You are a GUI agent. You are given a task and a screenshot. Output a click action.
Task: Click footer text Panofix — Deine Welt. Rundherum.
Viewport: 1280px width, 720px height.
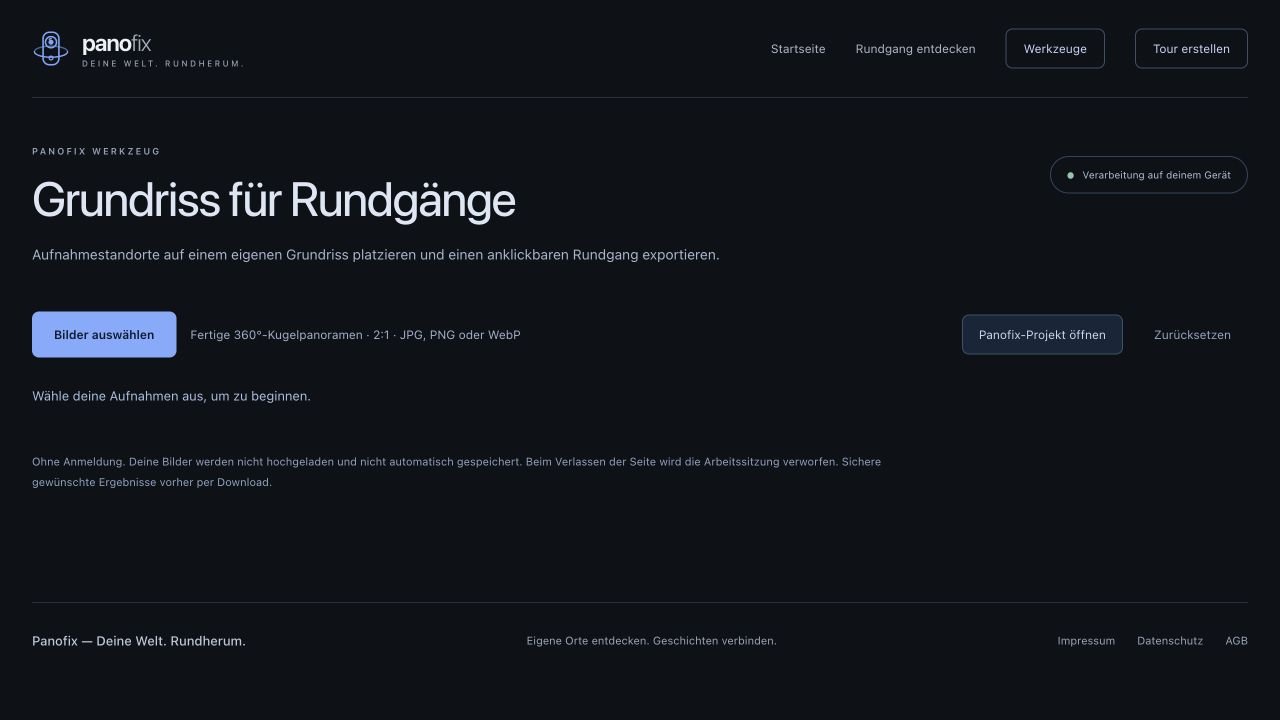[139, 641]
